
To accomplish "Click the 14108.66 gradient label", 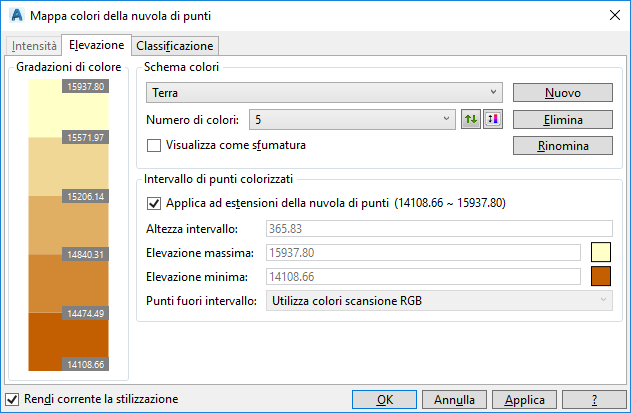I will coord(85,364).
